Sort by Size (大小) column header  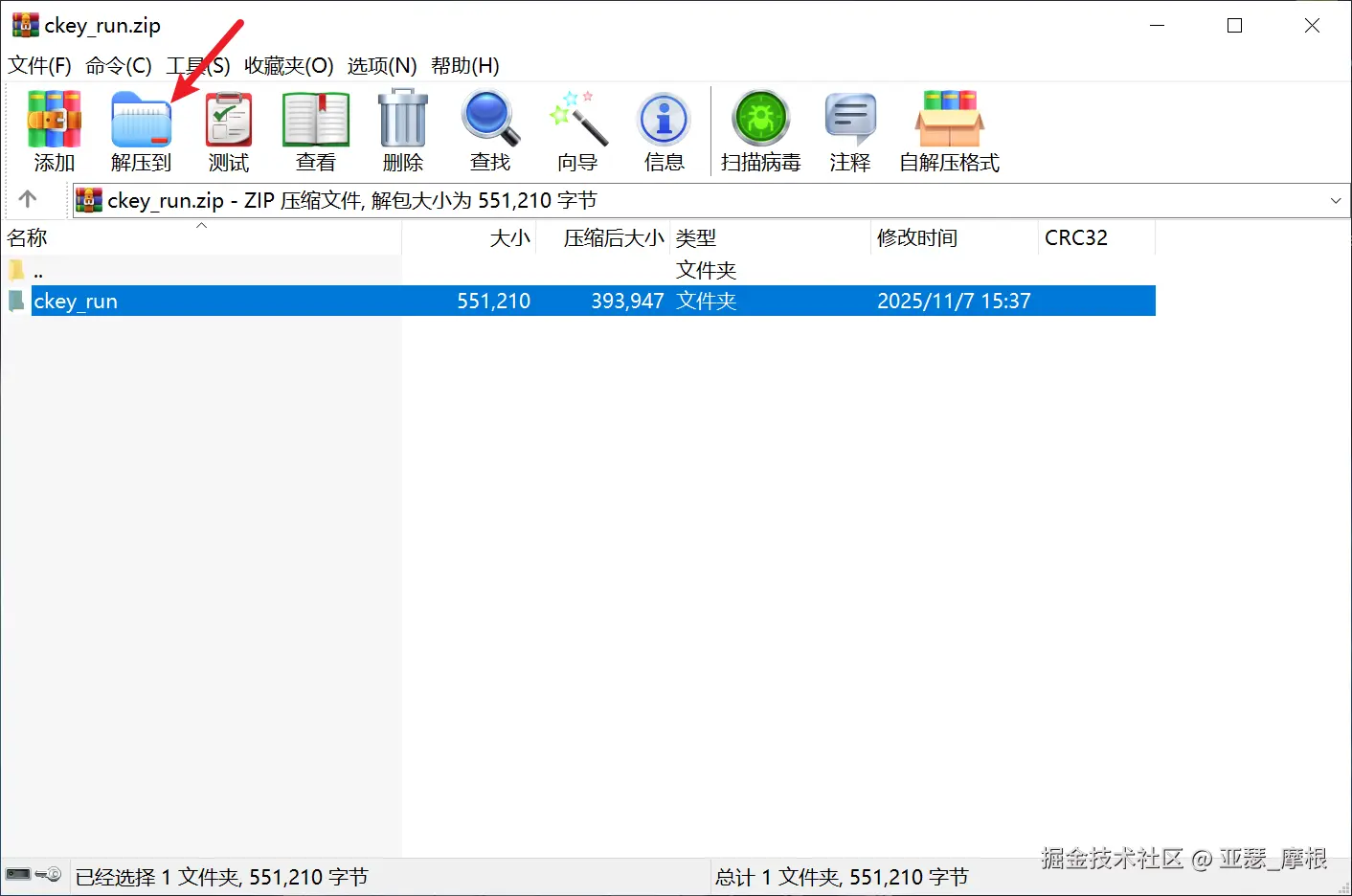tap(469, 237)
